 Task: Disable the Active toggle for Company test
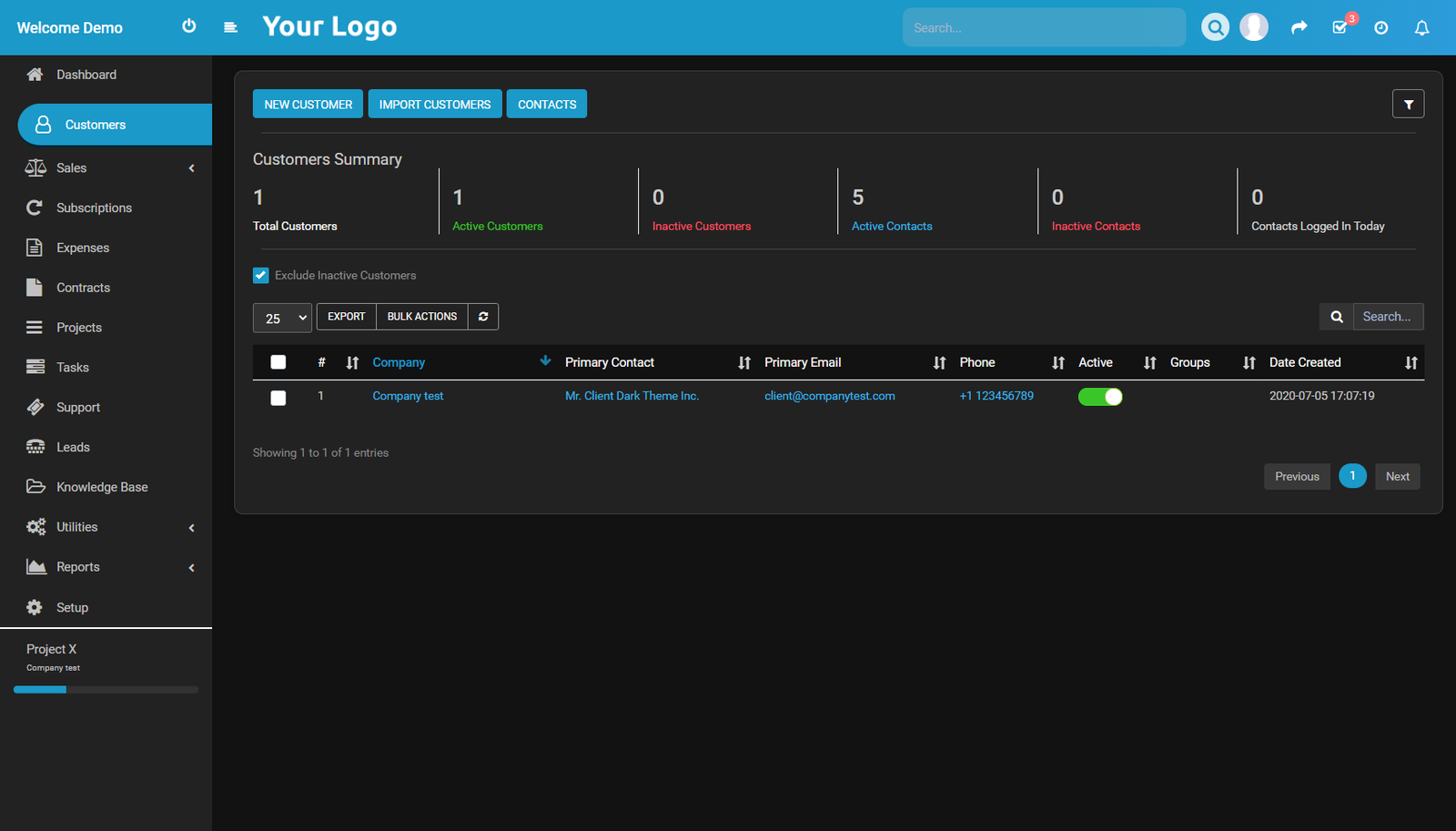coord(1100,396)
